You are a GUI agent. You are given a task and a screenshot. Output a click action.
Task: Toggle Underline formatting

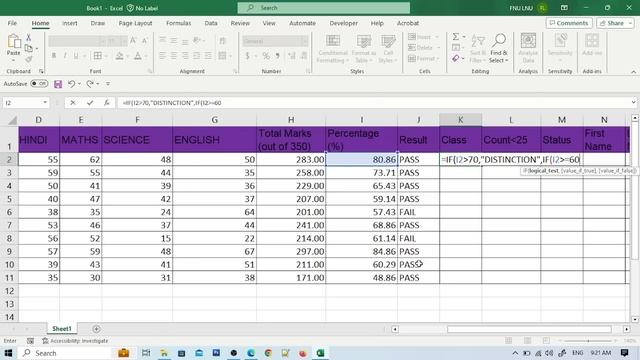click(76, 56)
